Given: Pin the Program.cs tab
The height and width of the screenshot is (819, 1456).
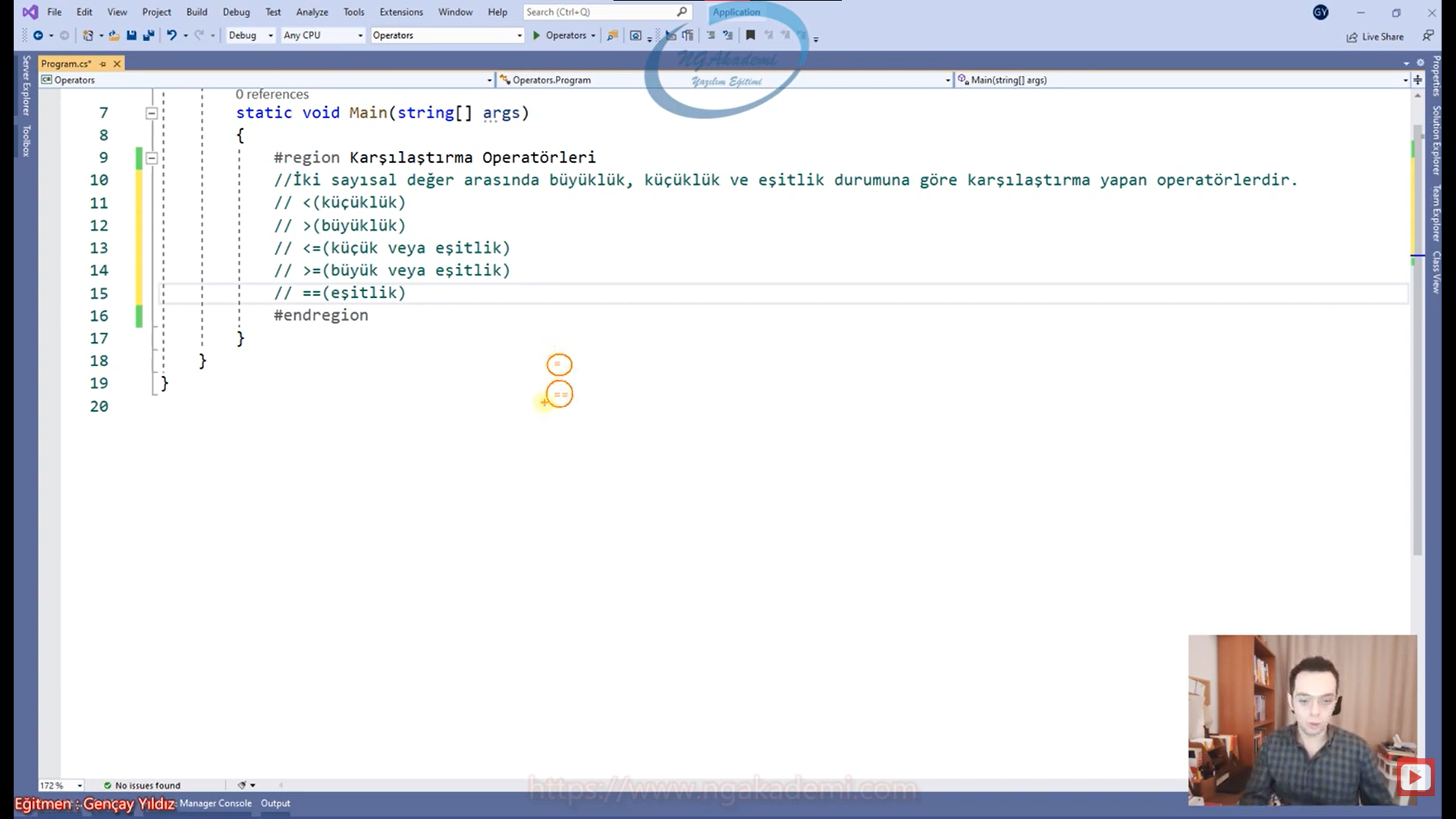Looking at the screenshot, I should (x=103, y=64).
